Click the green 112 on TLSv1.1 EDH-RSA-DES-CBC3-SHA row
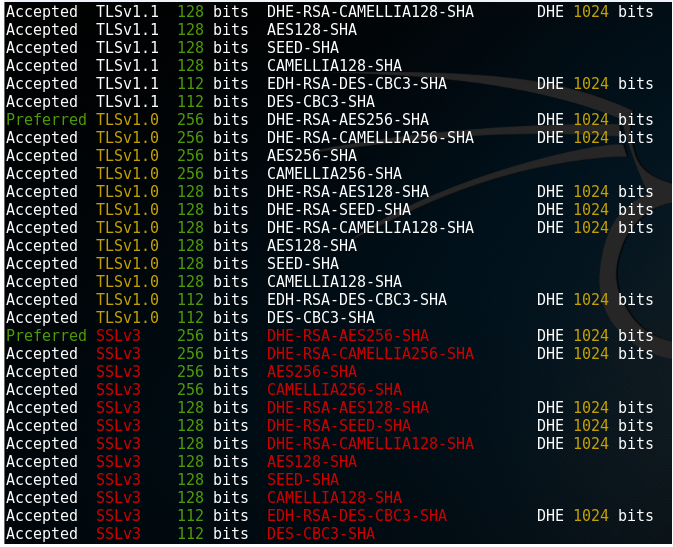This screenshot has width=673, height=547. point(191,84)
